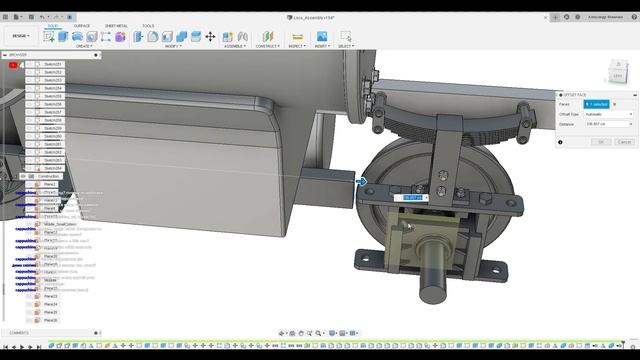
Task: Expand the INSPECT dropdown menu
Action: point(297,46)
